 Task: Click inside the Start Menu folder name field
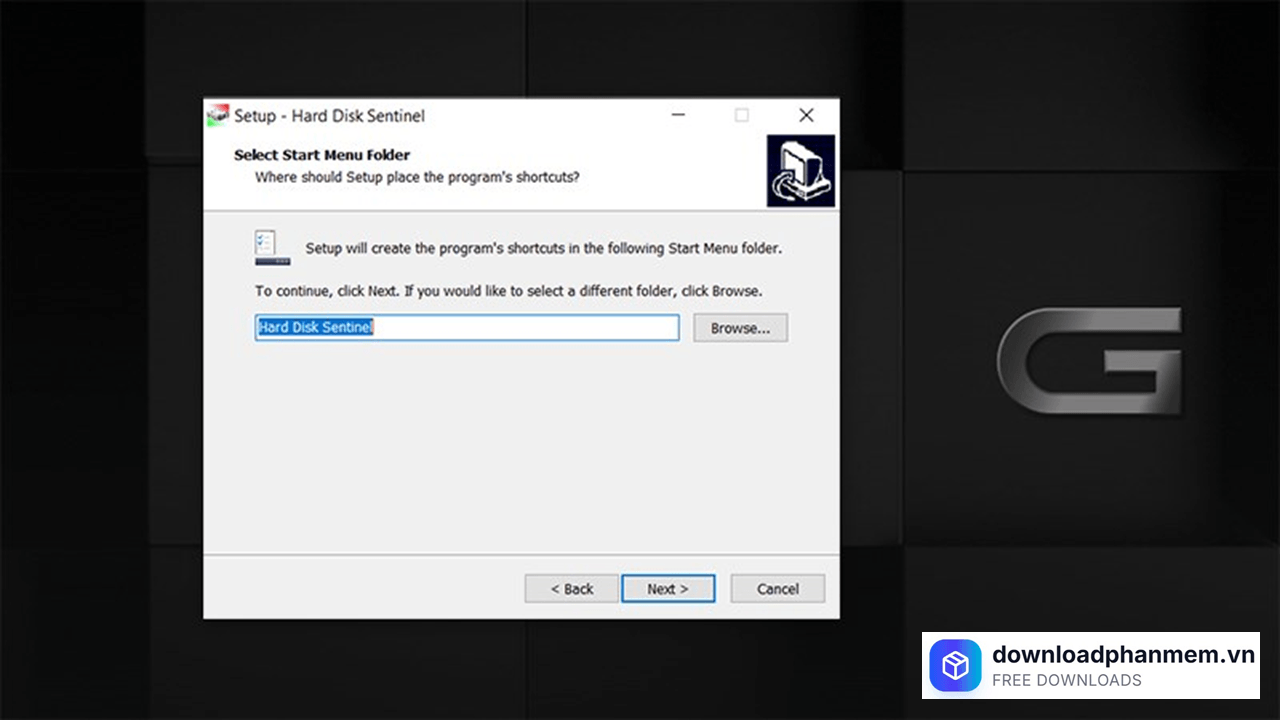pyautogui.click(x=520, y=328)
